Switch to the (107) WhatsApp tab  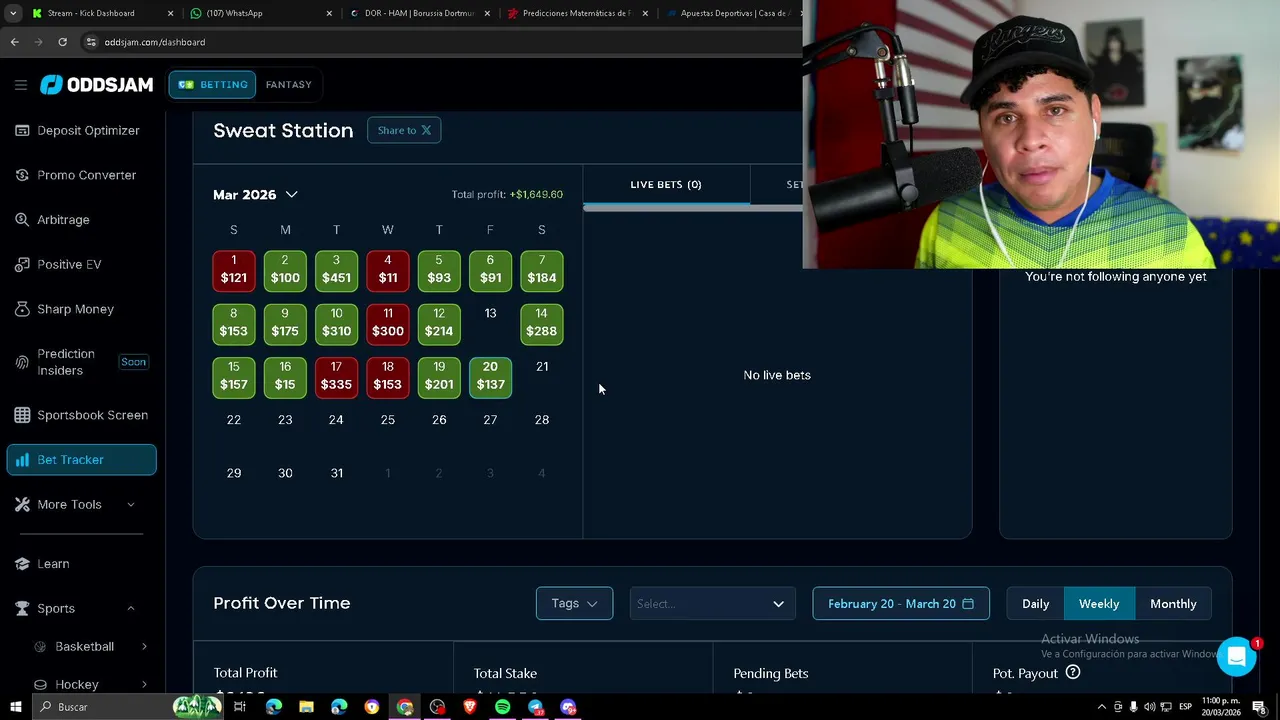(x=262, y=13)
